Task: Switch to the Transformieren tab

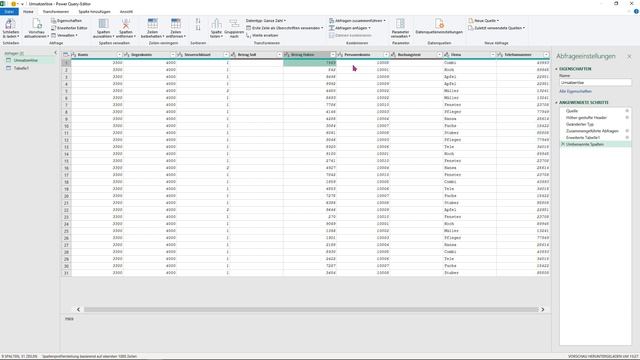Action: coord(56,11)
